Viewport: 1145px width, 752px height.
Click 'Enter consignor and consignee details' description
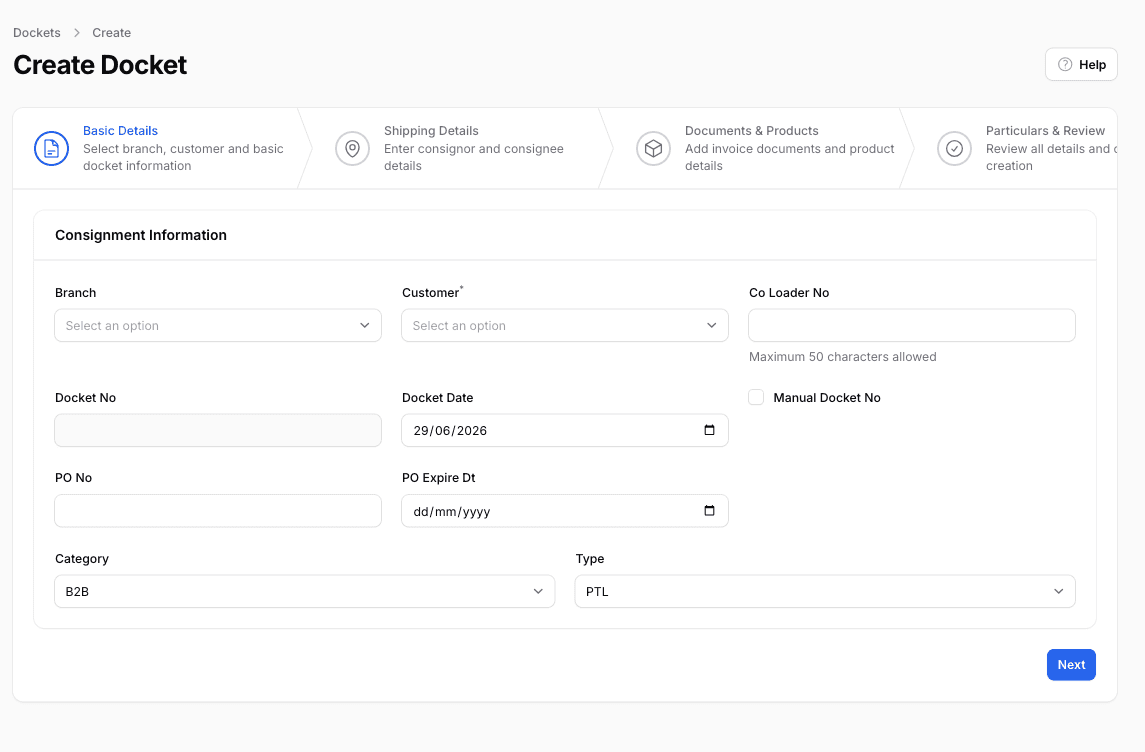474,157
